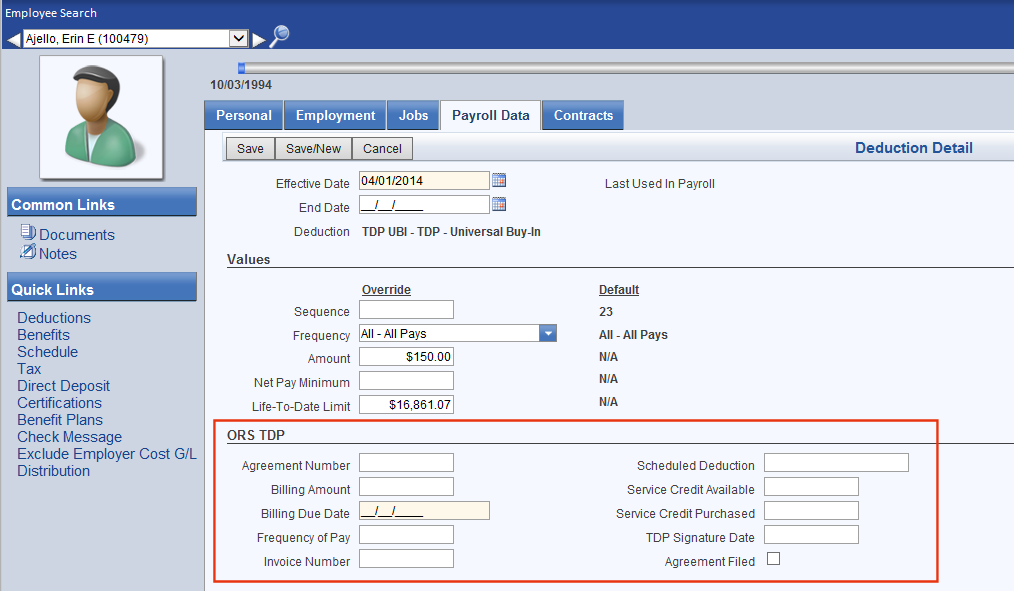Open the Contracts tab

[x=583, y=115]
